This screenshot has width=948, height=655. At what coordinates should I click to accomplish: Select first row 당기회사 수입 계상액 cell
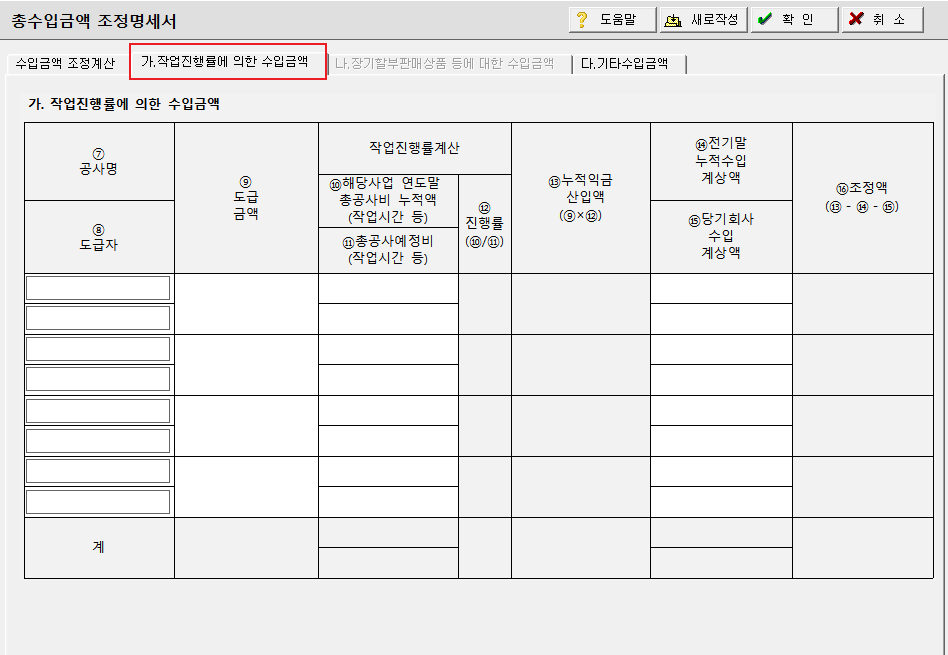721,319
